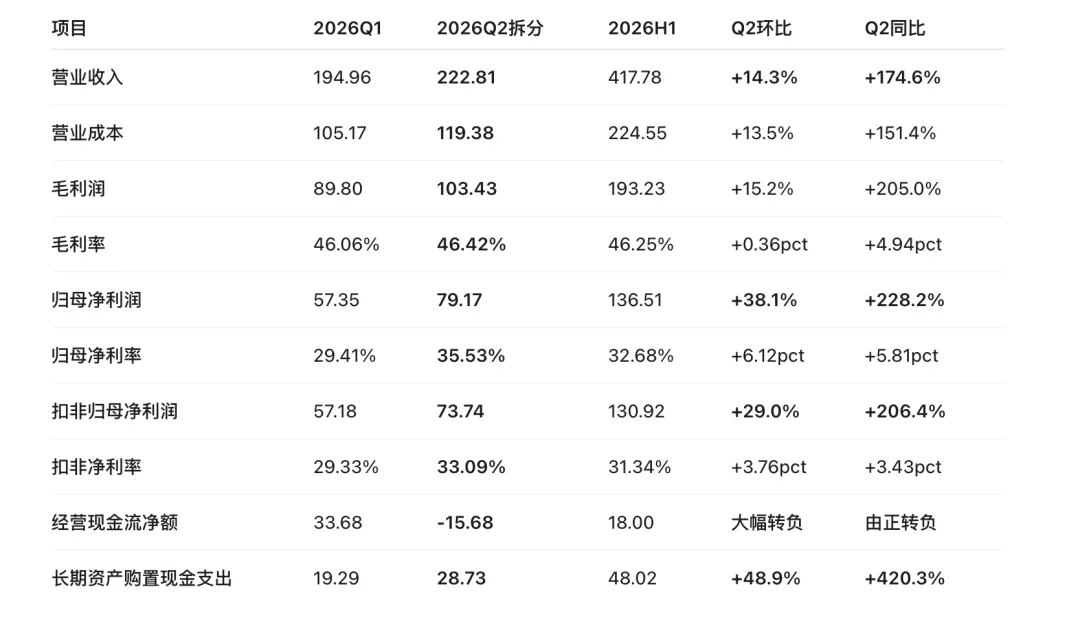Select the 46.42% gross margin cell

tap(471, 245)
